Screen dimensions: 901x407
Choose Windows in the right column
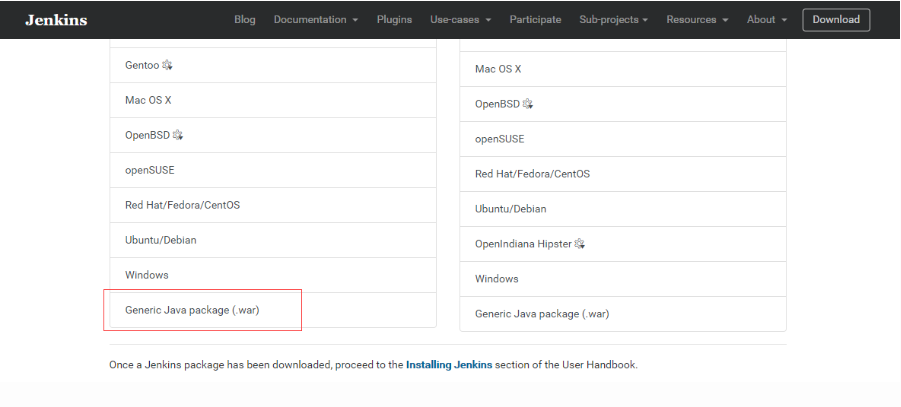point(623,279)
